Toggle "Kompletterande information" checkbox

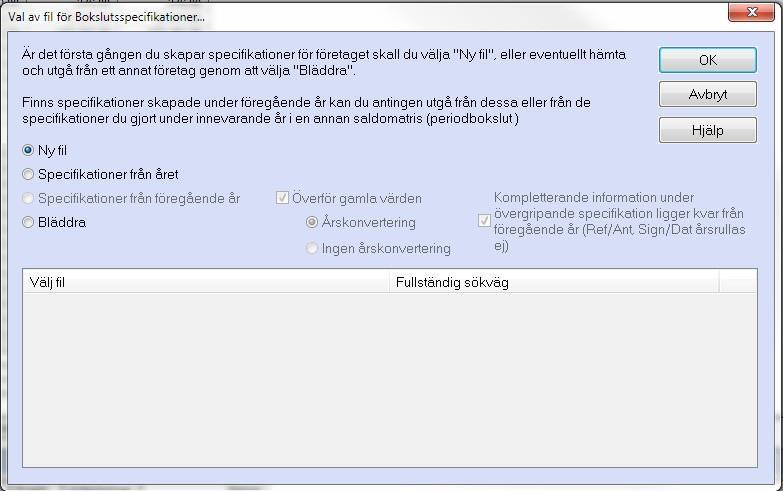pos(484,220)
